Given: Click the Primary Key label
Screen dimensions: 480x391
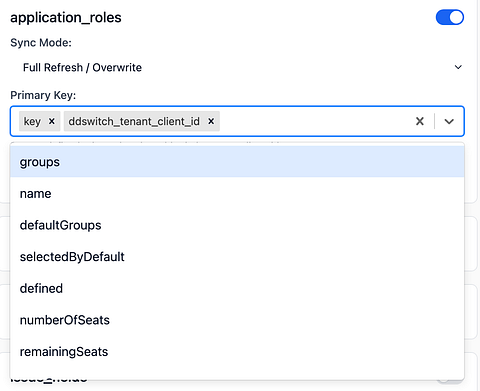Looking at the screenshot, I should coord(43,95).
